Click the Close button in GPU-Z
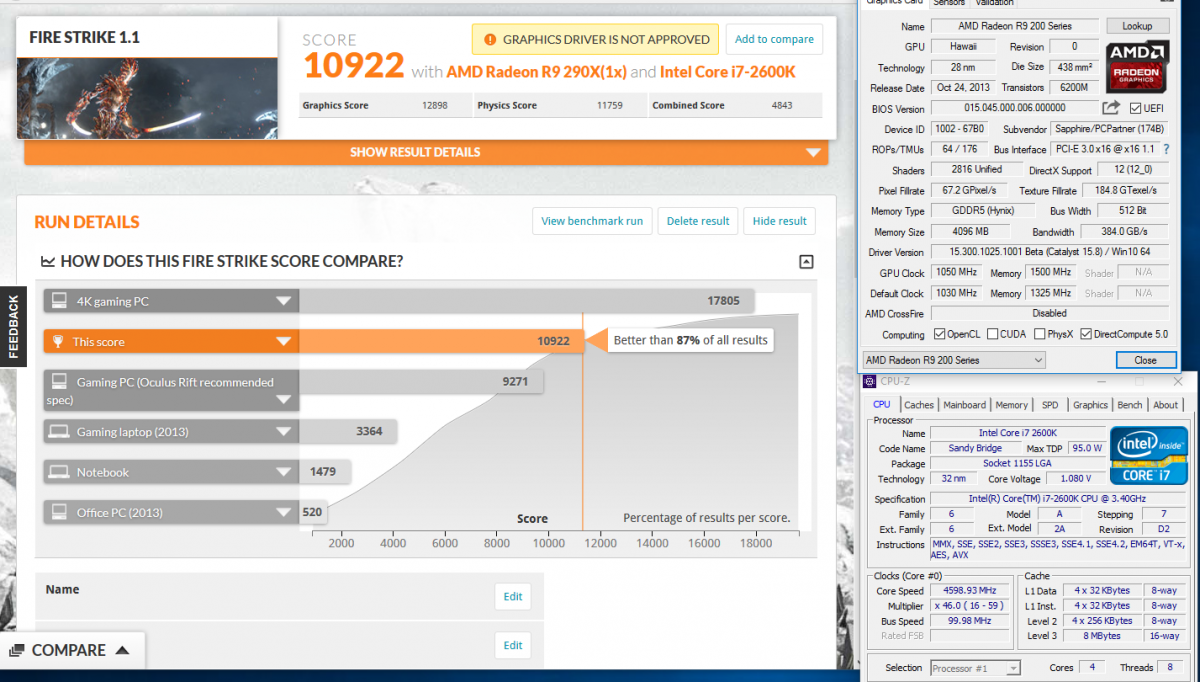 click(1145, 360)
